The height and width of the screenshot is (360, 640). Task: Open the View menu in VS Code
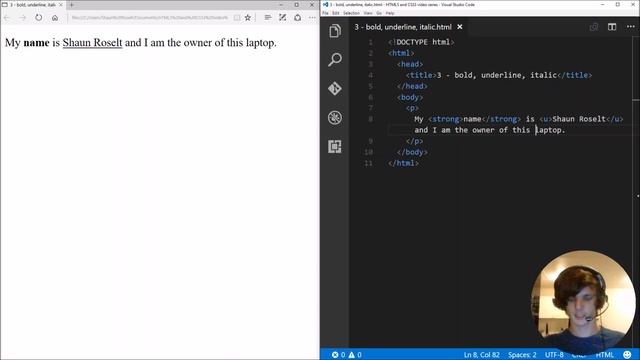click(368, 13)
